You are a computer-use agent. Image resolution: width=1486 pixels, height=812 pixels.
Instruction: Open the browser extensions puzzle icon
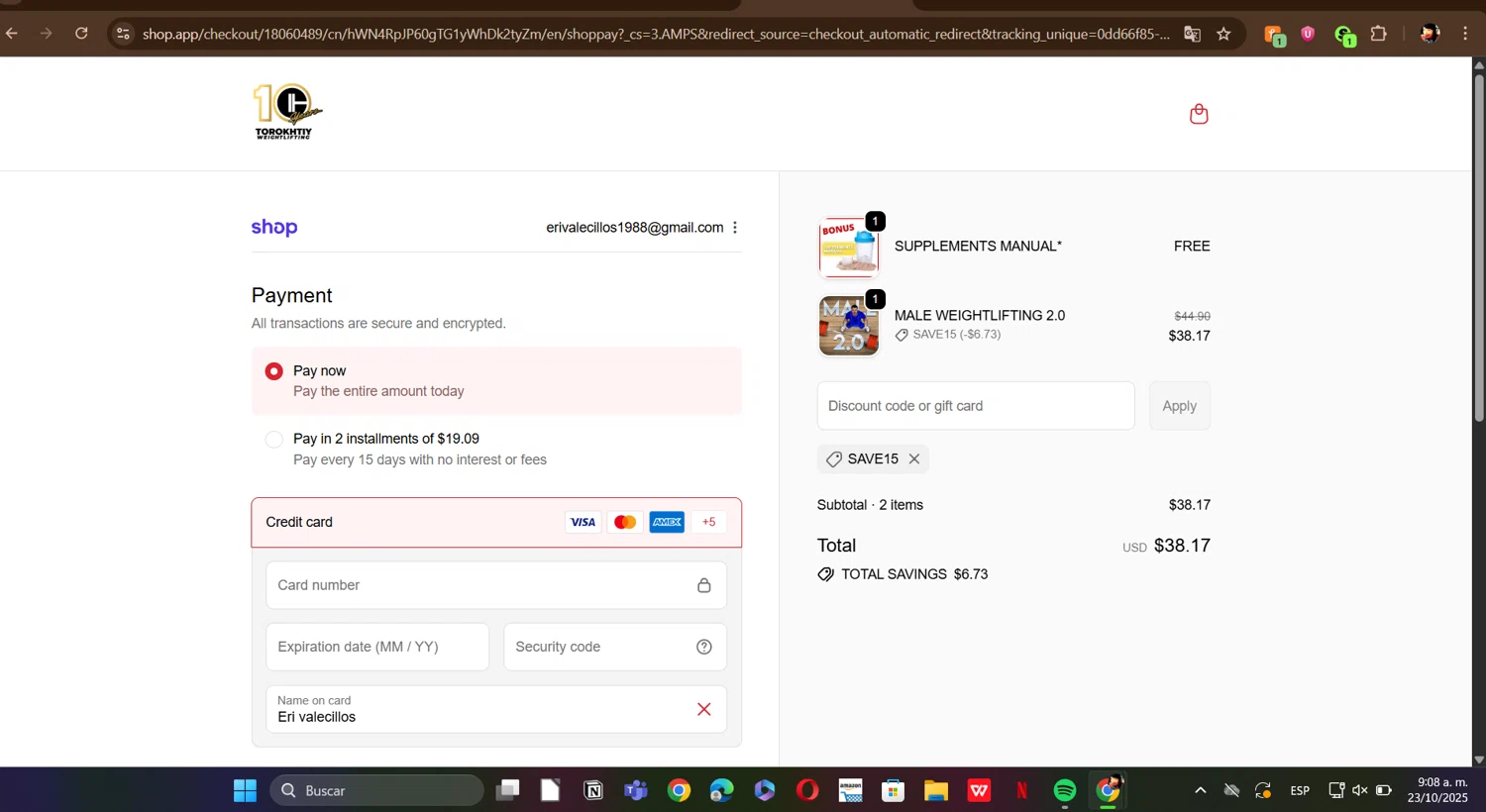click(1379, 34)
